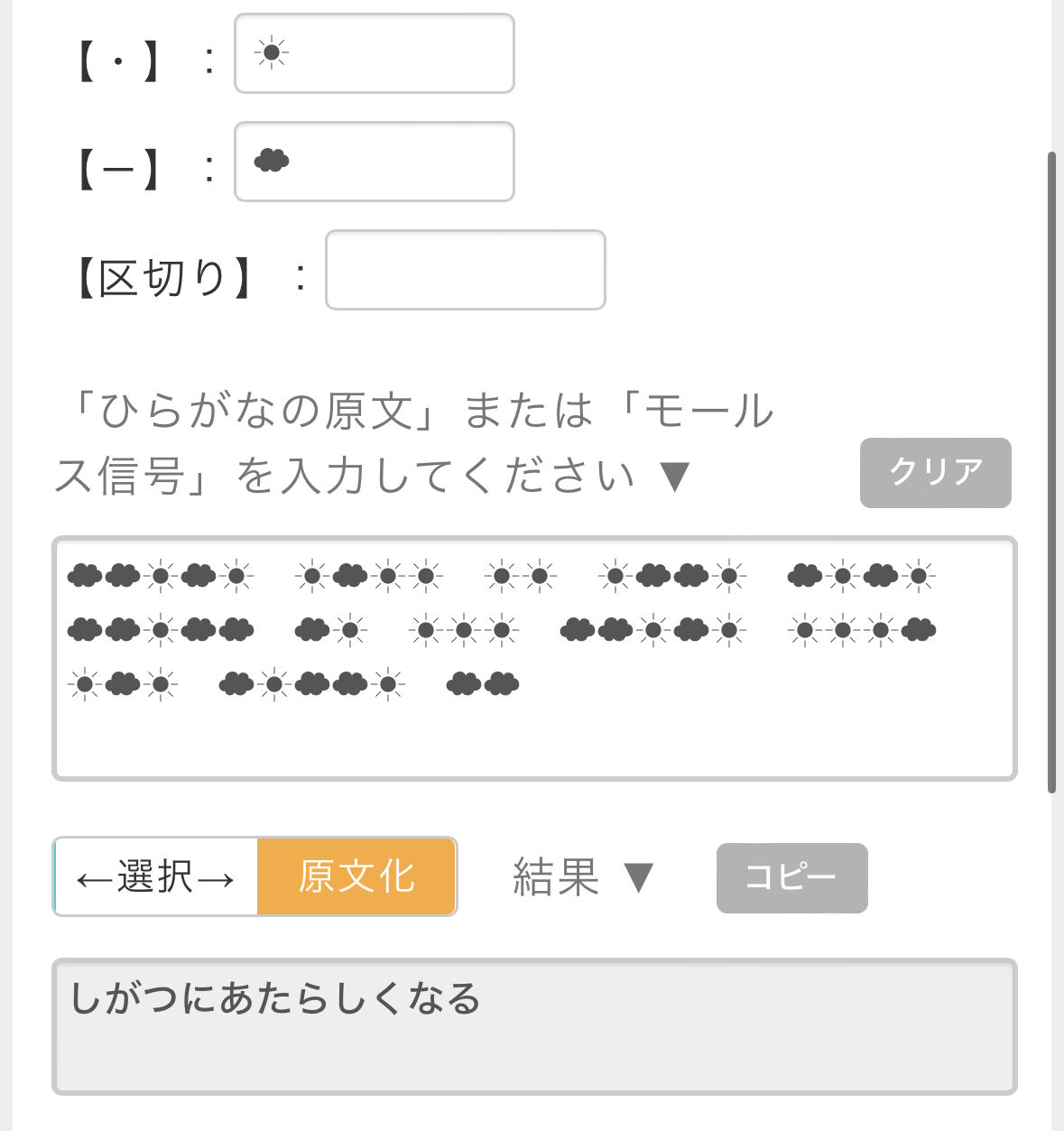Click the triangle after 入力してください
This screenshot has width=1064, height=1131.
click(675, 476)
